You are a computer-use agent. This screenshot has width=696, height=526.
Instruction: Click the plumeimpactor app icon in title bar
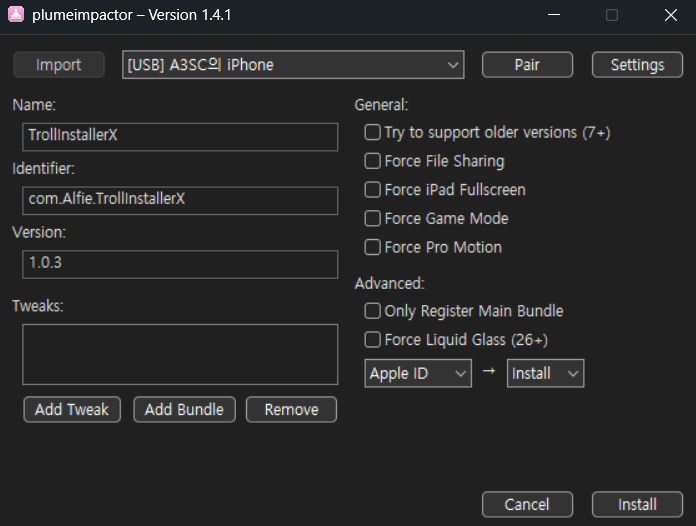coord(16,15)
